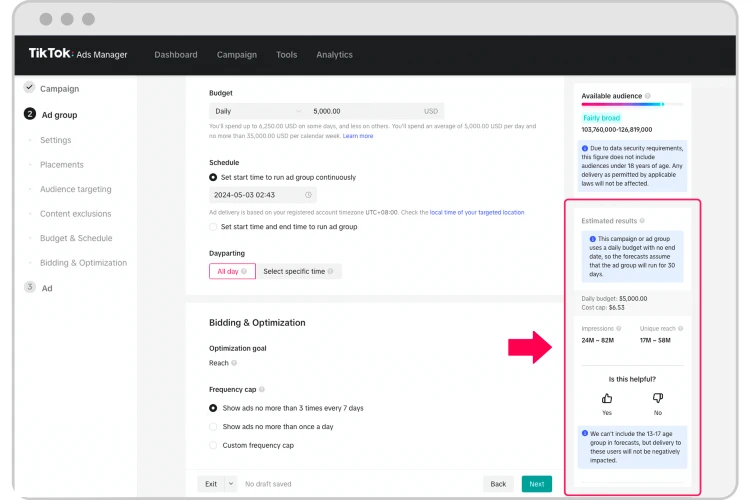
Task: Click the audience size 103,760,000-126,819,000
Action: pyautogui.click(x=617, y=130)
